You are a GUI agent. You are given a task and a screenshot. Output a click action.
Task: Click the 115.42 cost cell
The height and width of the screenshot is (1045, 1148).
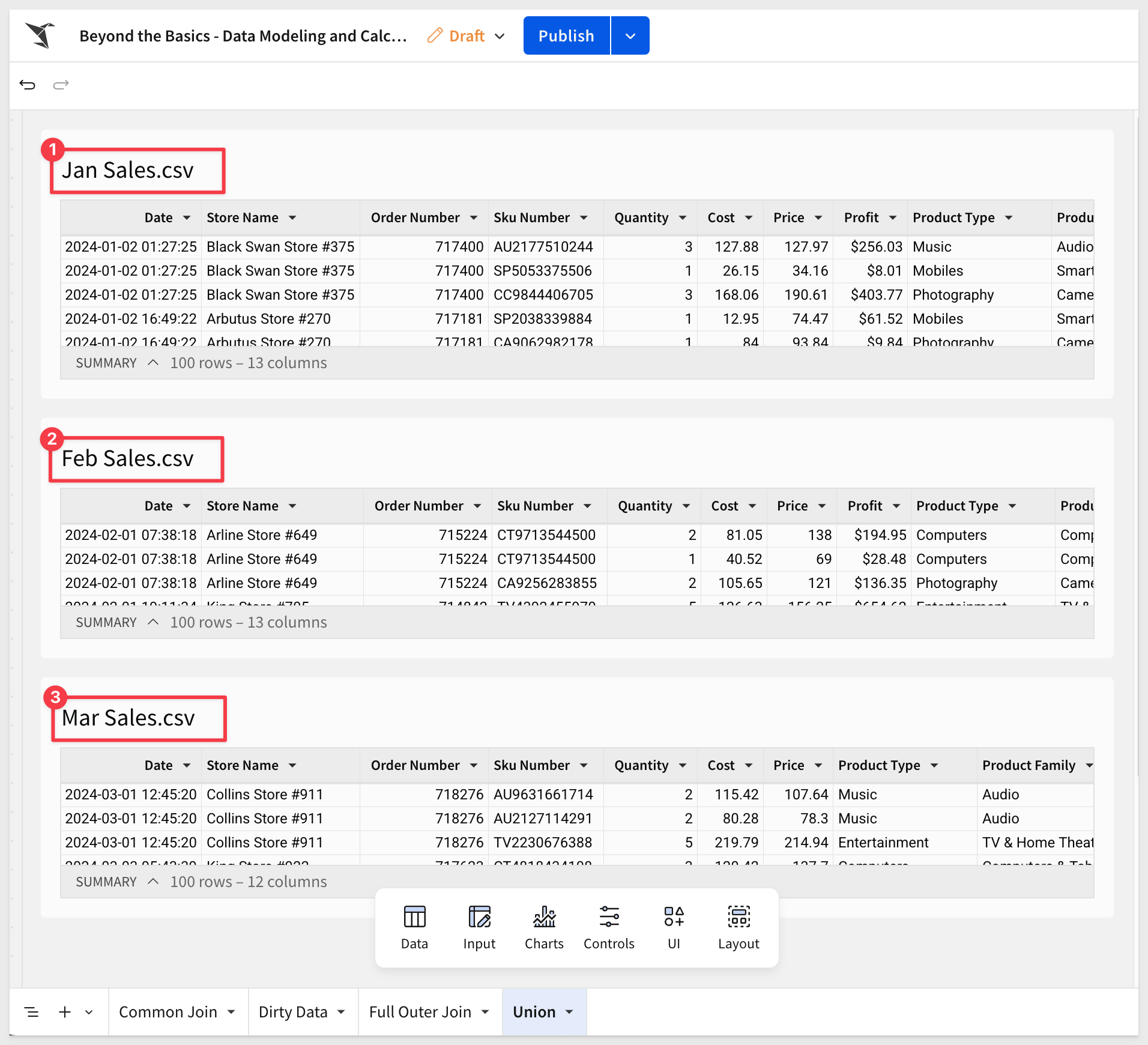[x=730, y=795]
